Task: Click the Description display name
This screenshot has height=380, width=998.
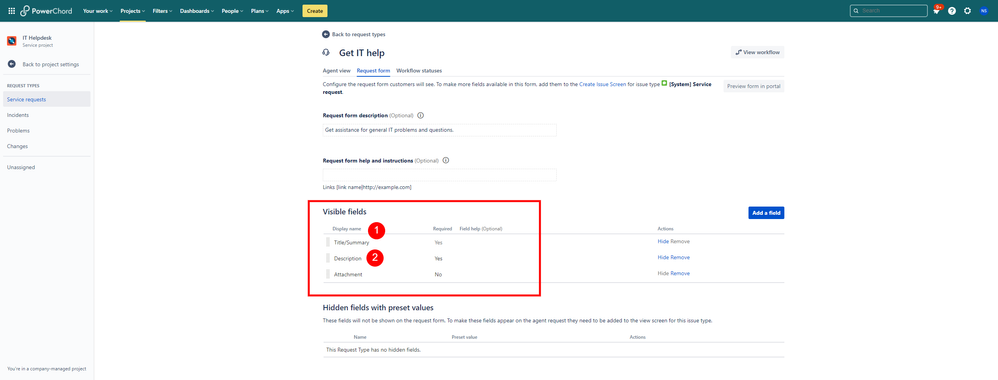Action: coord(348,258)
